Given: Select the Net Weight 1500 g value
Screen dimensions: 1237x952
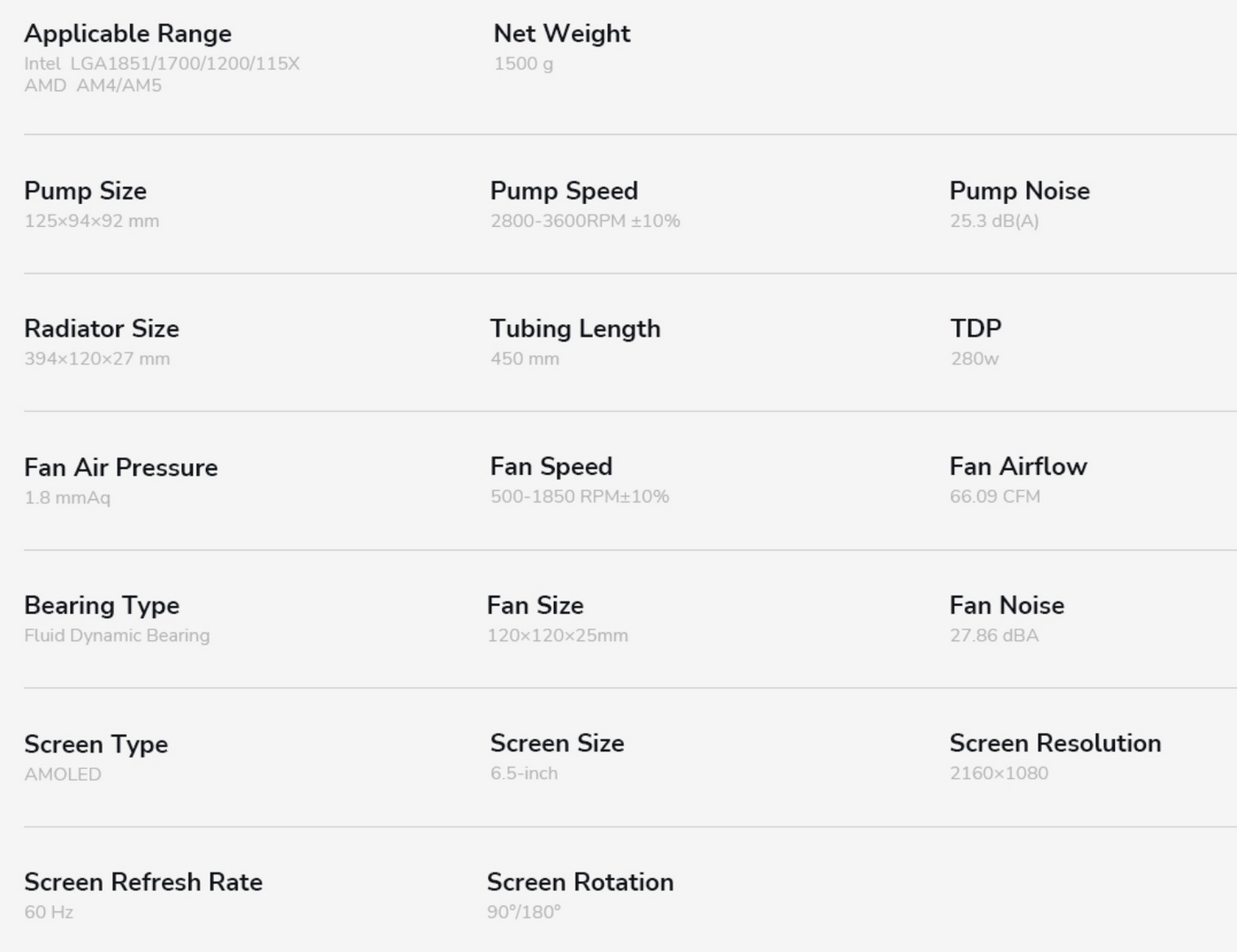Looking at the screenshot, I should [x=524, y=64].
